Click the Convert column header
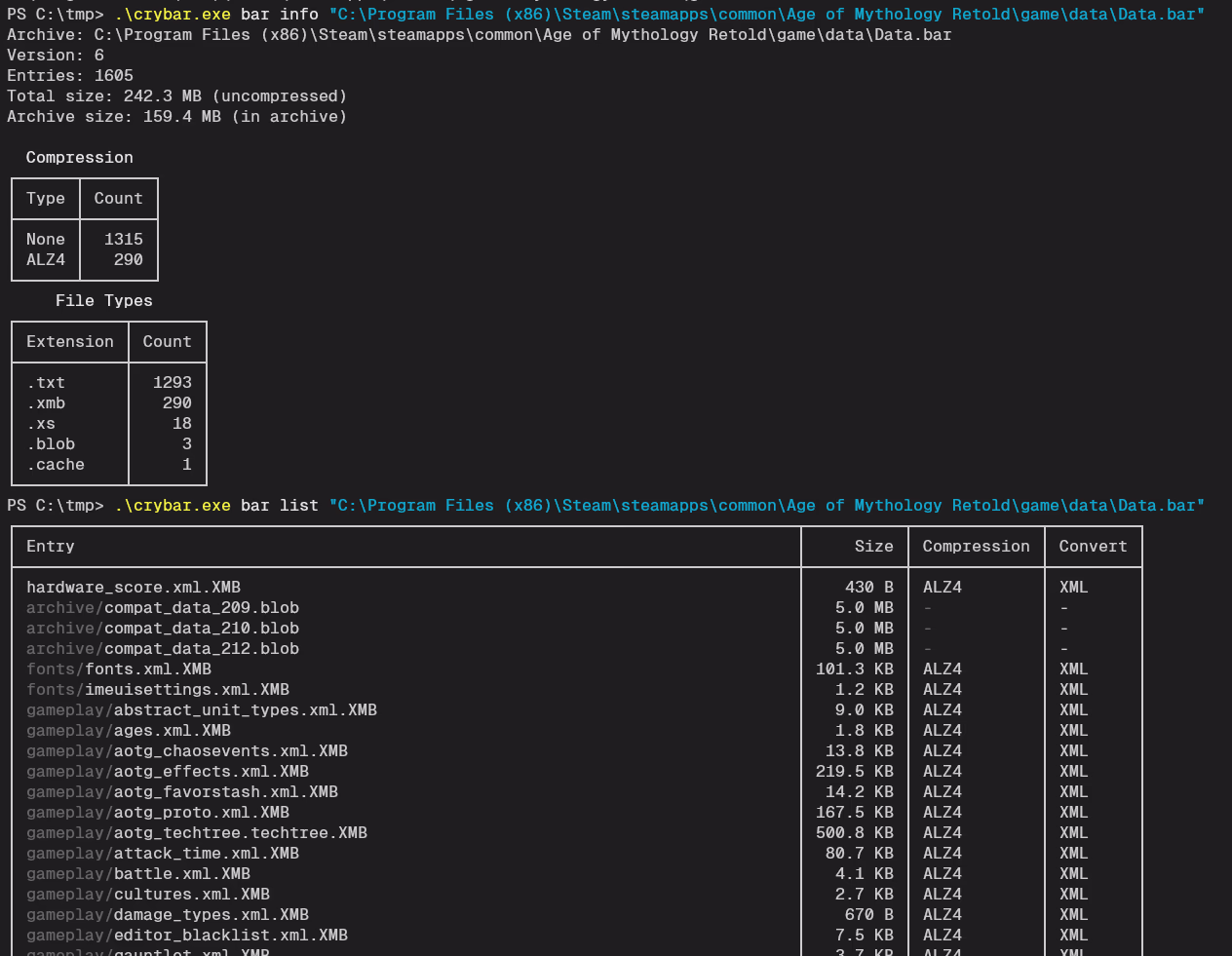Viewport: 1232px width, 956px height. (x=1093, y=547)
